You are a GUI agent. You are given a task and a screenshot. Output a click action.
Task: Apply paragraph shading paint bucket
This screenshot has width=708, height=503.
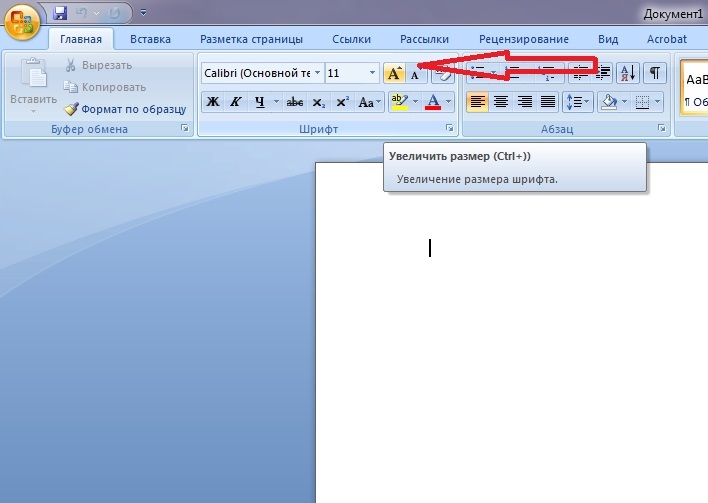609,102
